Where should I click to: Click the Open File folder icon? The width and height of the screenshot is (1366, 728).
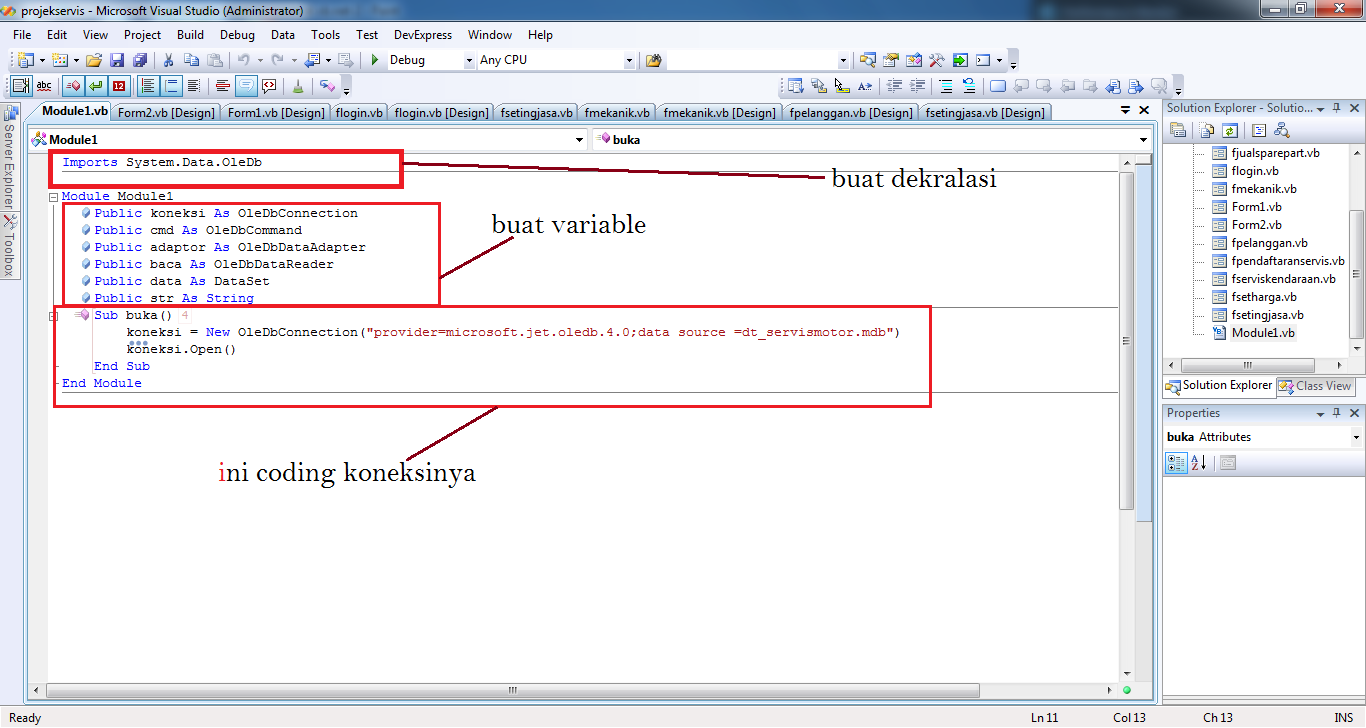click(94, 60)
